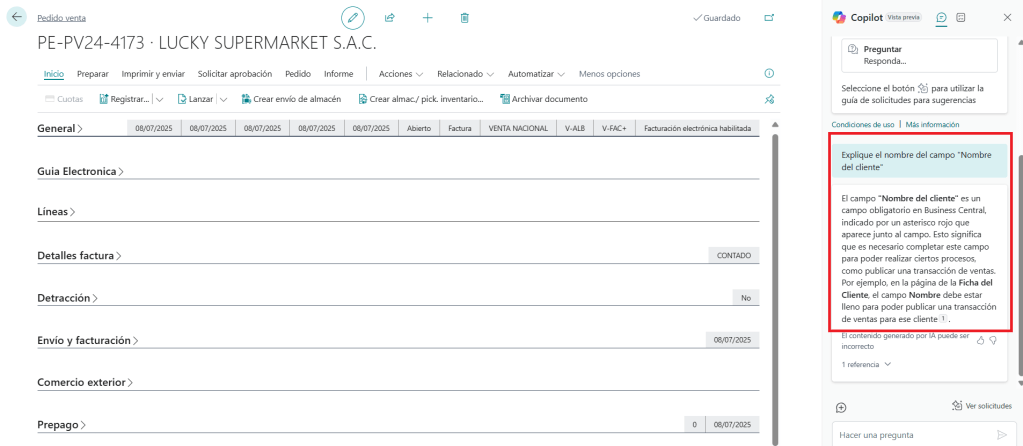Screen dimensions: 1023x446
Task: Open the Informe menu tab
Action: [338, 74]
